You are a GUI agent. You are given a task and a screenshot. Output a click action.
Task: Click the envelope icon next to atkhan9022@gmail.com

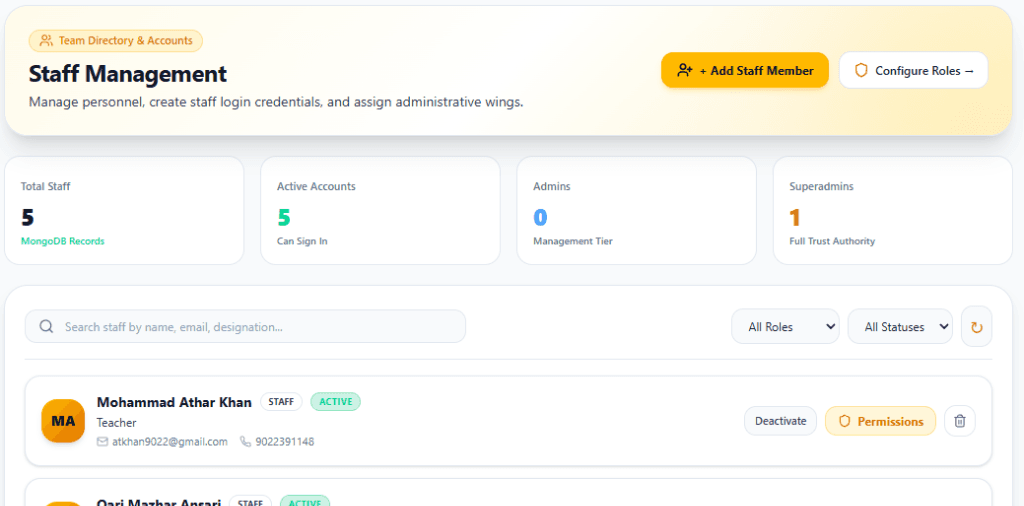[103, 442]
